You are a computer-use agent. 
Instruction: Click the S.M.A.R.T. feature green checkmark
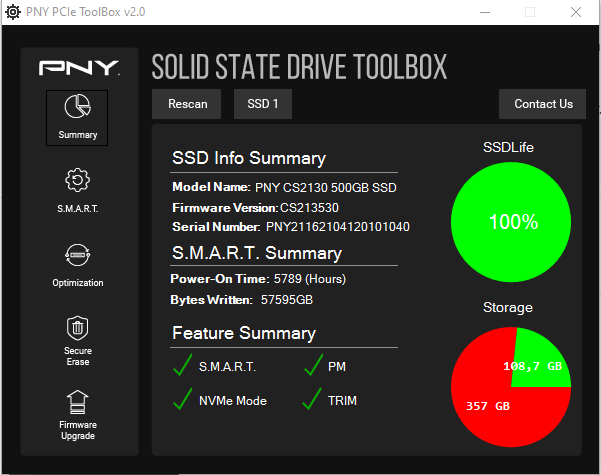183,365
